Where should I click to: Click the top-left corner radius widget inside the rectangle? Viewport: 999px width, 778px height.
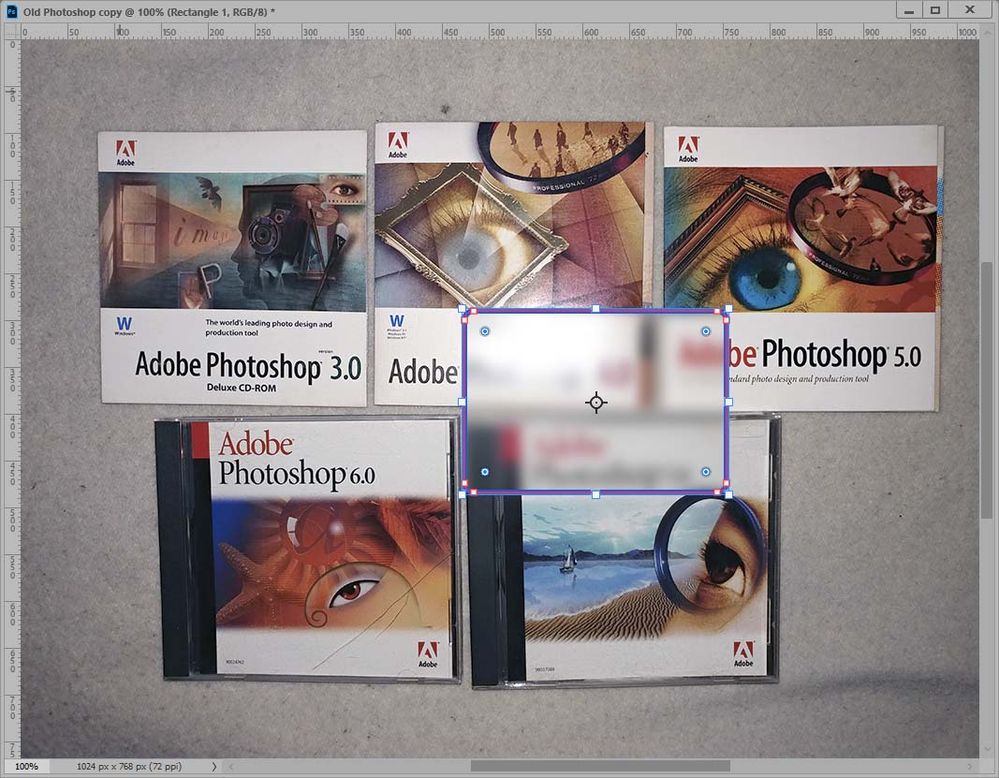(x=485, y=331)
